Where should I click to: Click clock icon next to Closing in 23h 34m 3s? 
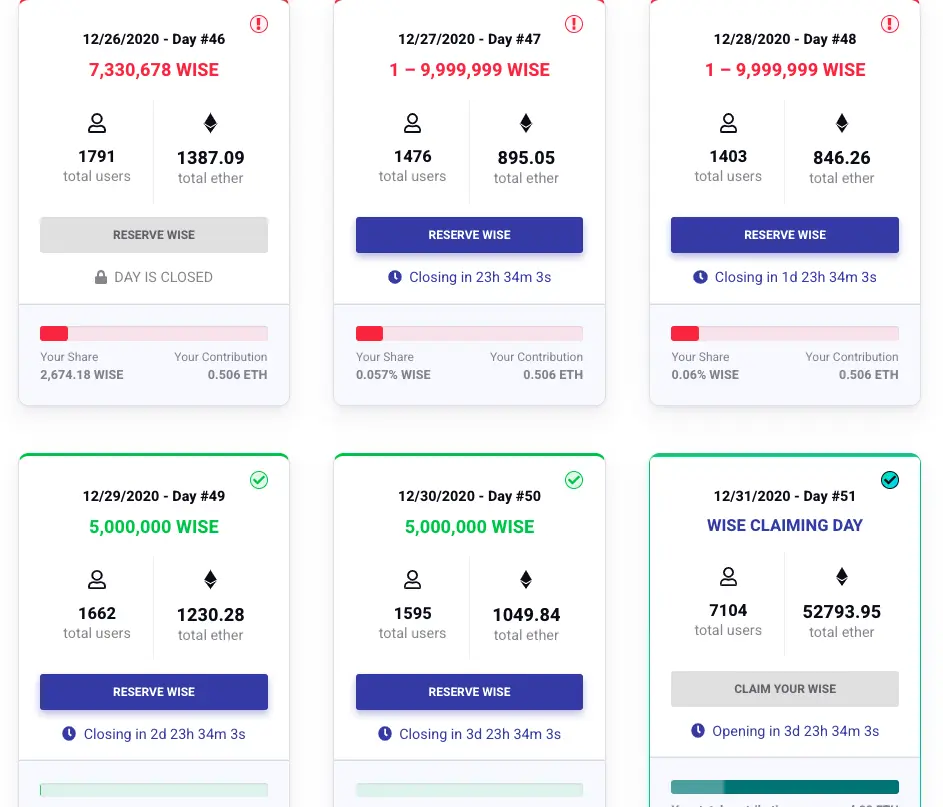pyautogui.click(x=395, y=277)
